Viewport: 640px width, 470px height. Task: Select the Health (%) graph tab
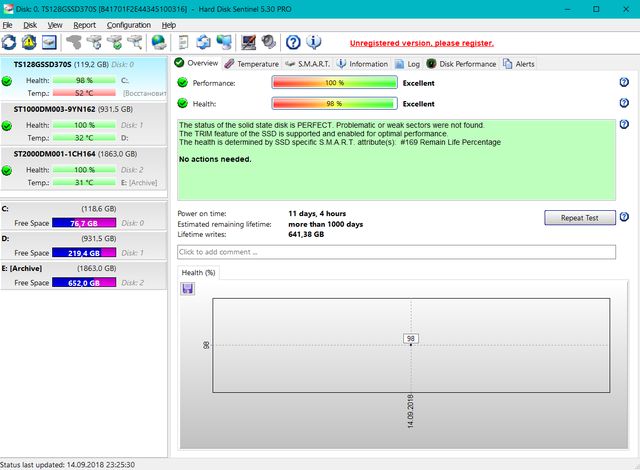point(198,273)
